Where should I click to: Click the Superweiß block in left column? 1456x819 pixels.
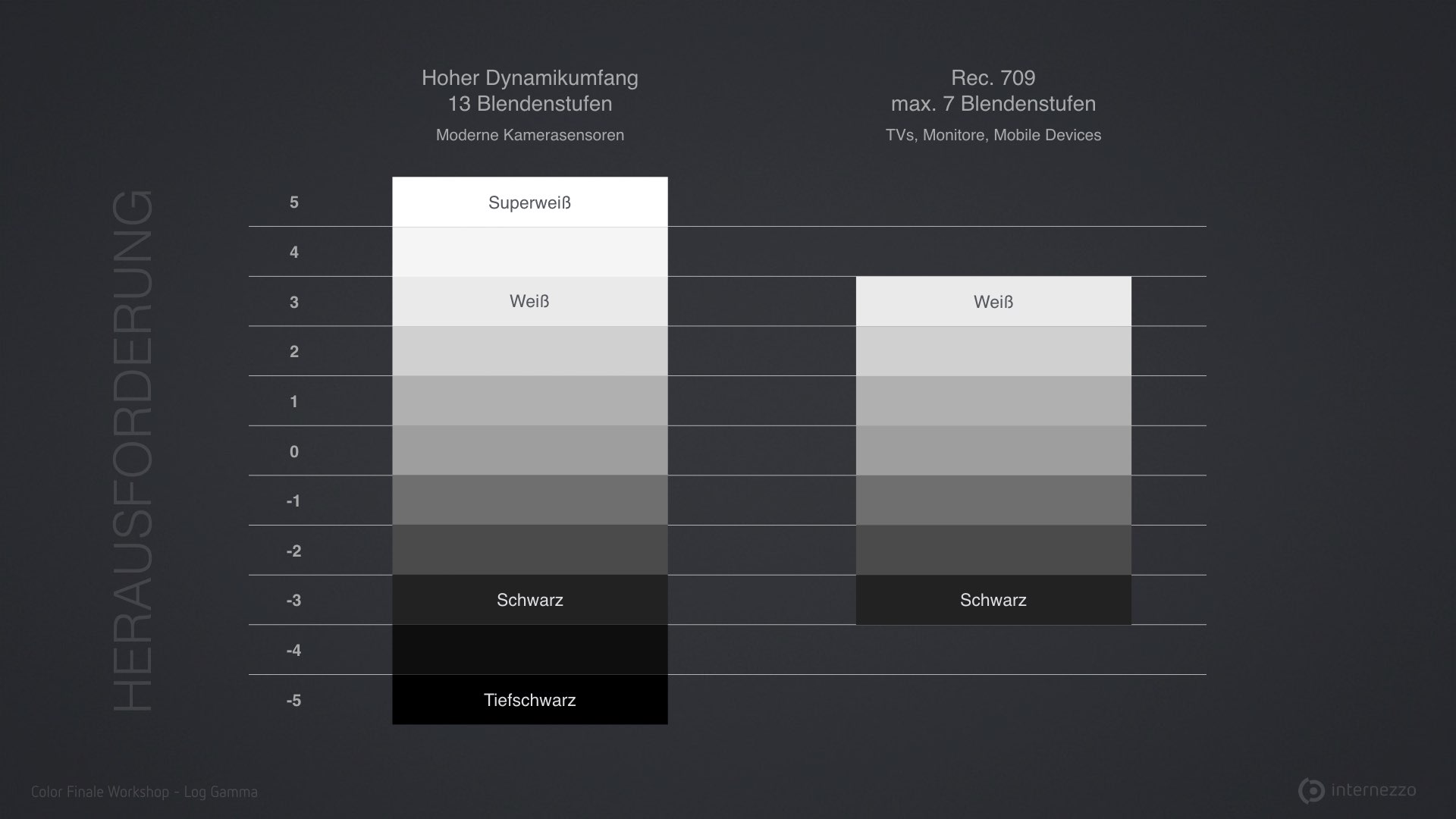coord(530,202)
